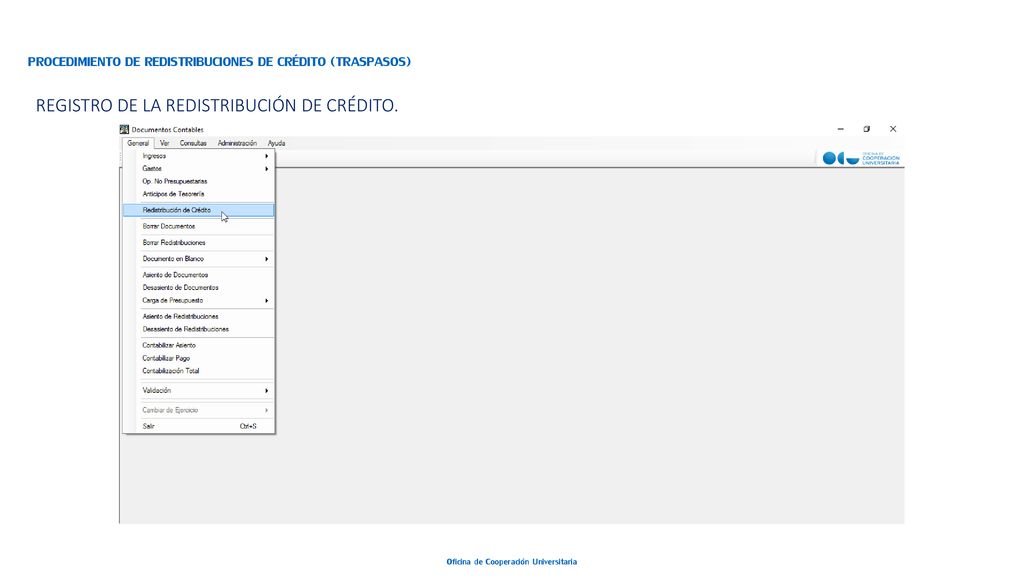The image size is (1024, 576).
Task: Select Asiento de Documentos
Action: click(199, 275)
